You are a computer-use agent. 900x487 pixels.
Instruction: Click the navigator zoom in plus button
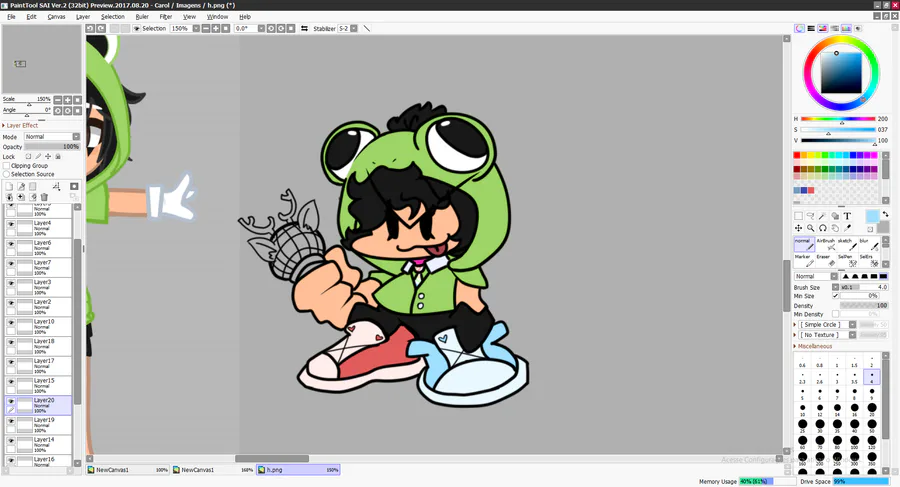68,100
